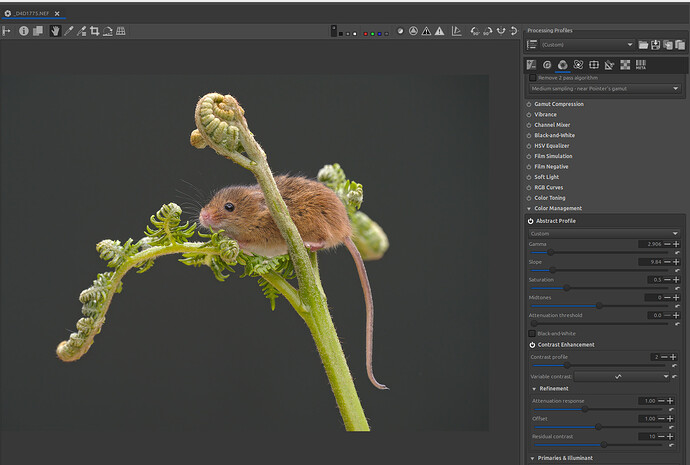Open the Channel Mixer tool section

[x=554, y=125]
